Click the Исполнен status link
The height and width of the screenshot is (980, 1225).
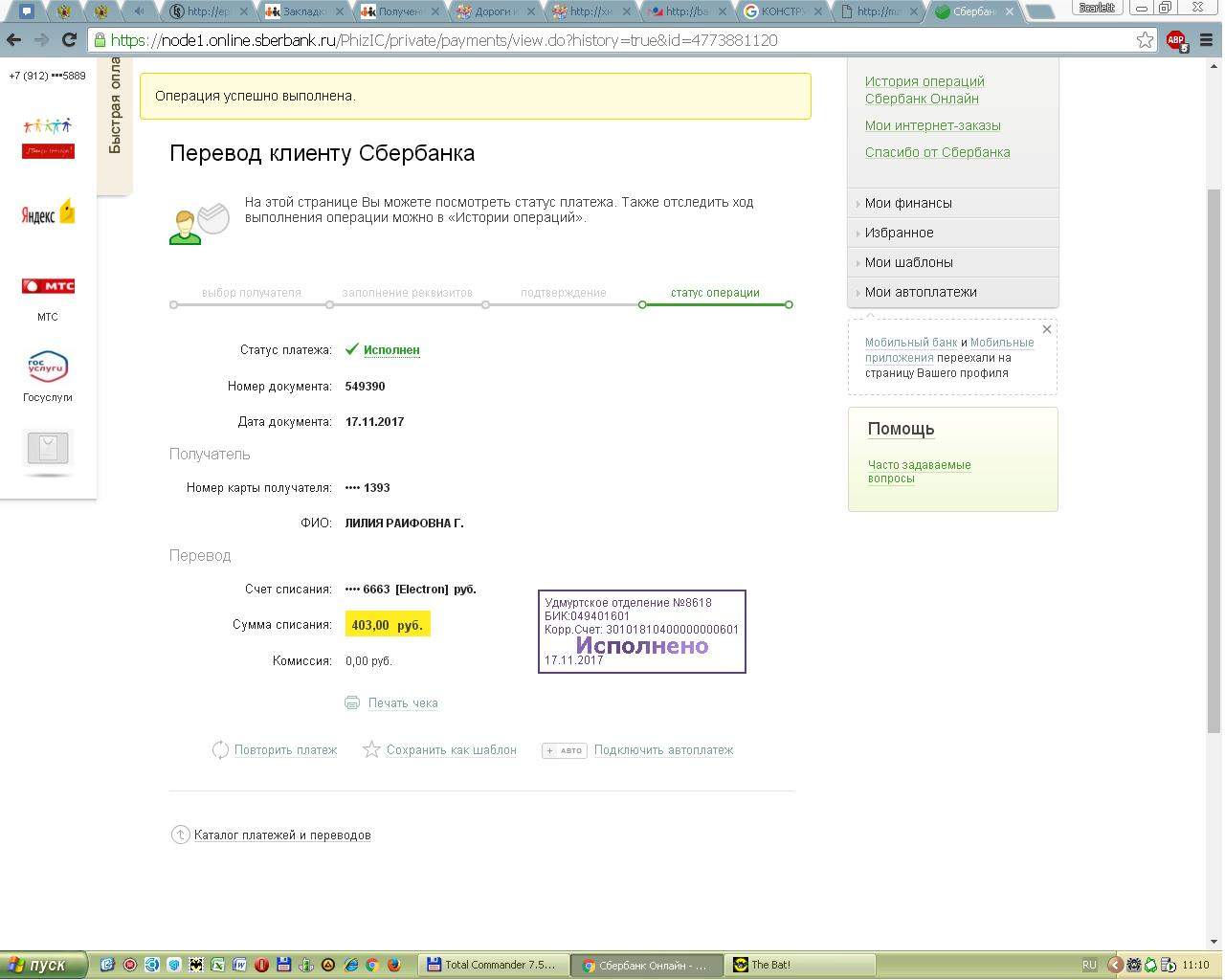[x=391, y=349]
